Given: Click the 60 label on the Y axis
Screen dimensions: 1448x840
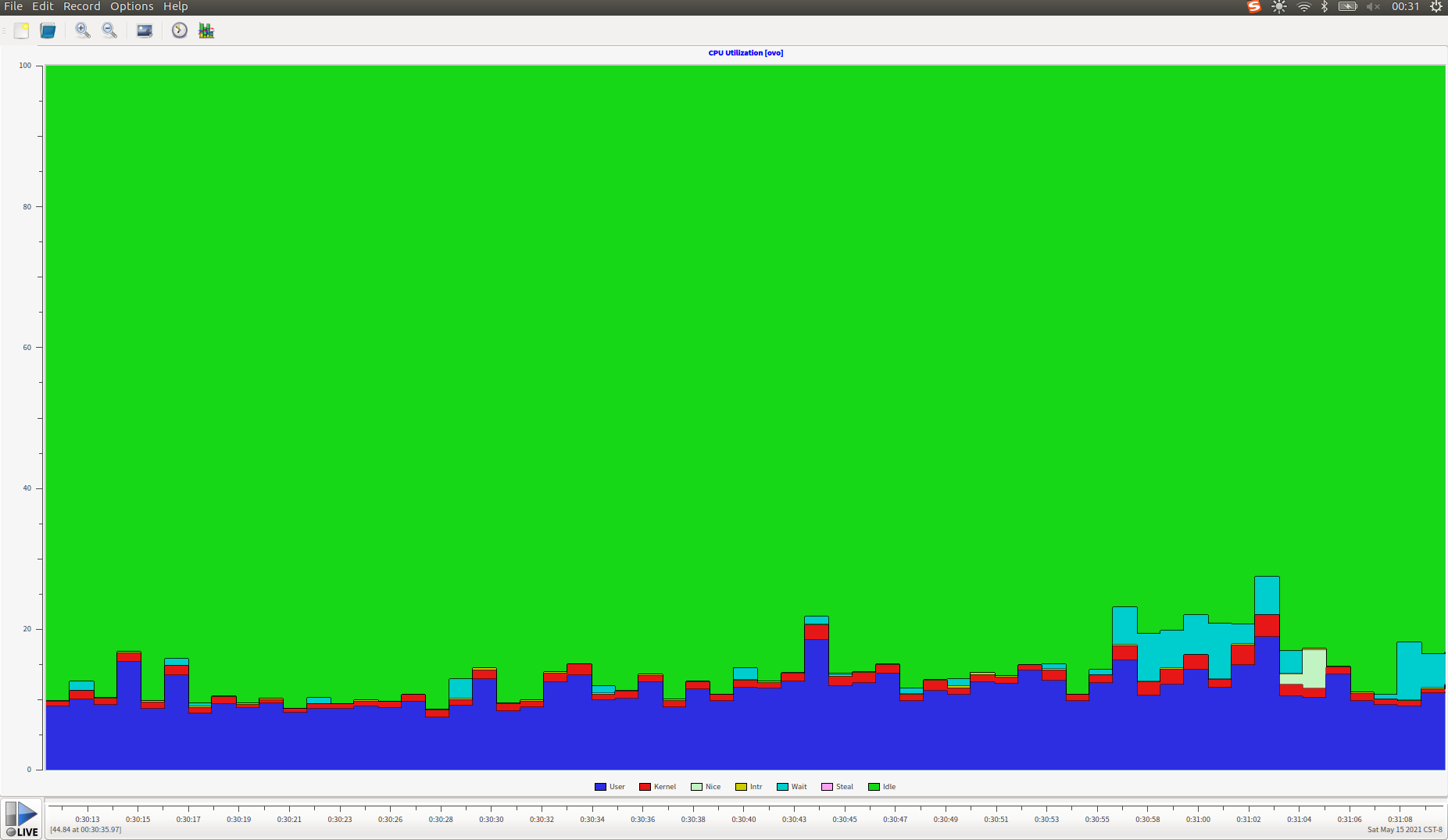Looking at the screenshot, I should click(27, 348).
